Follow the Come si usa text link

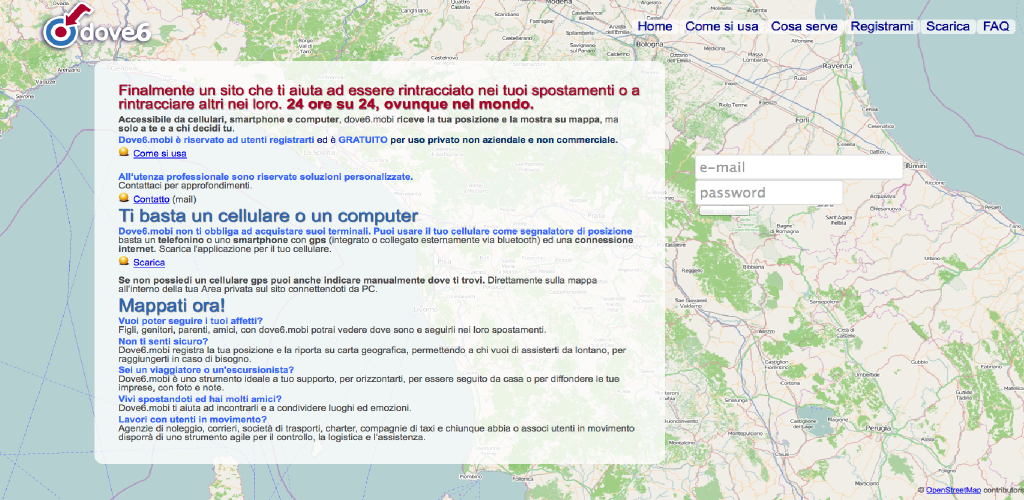(x=160, y=154)
